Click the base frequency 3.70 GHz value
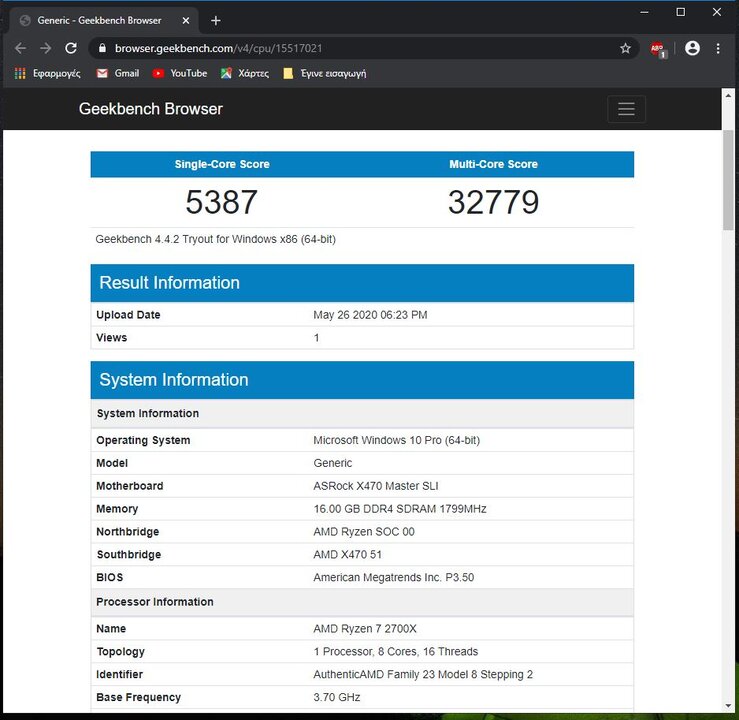This screenshot has height=720, width=739. click(337, 697)
